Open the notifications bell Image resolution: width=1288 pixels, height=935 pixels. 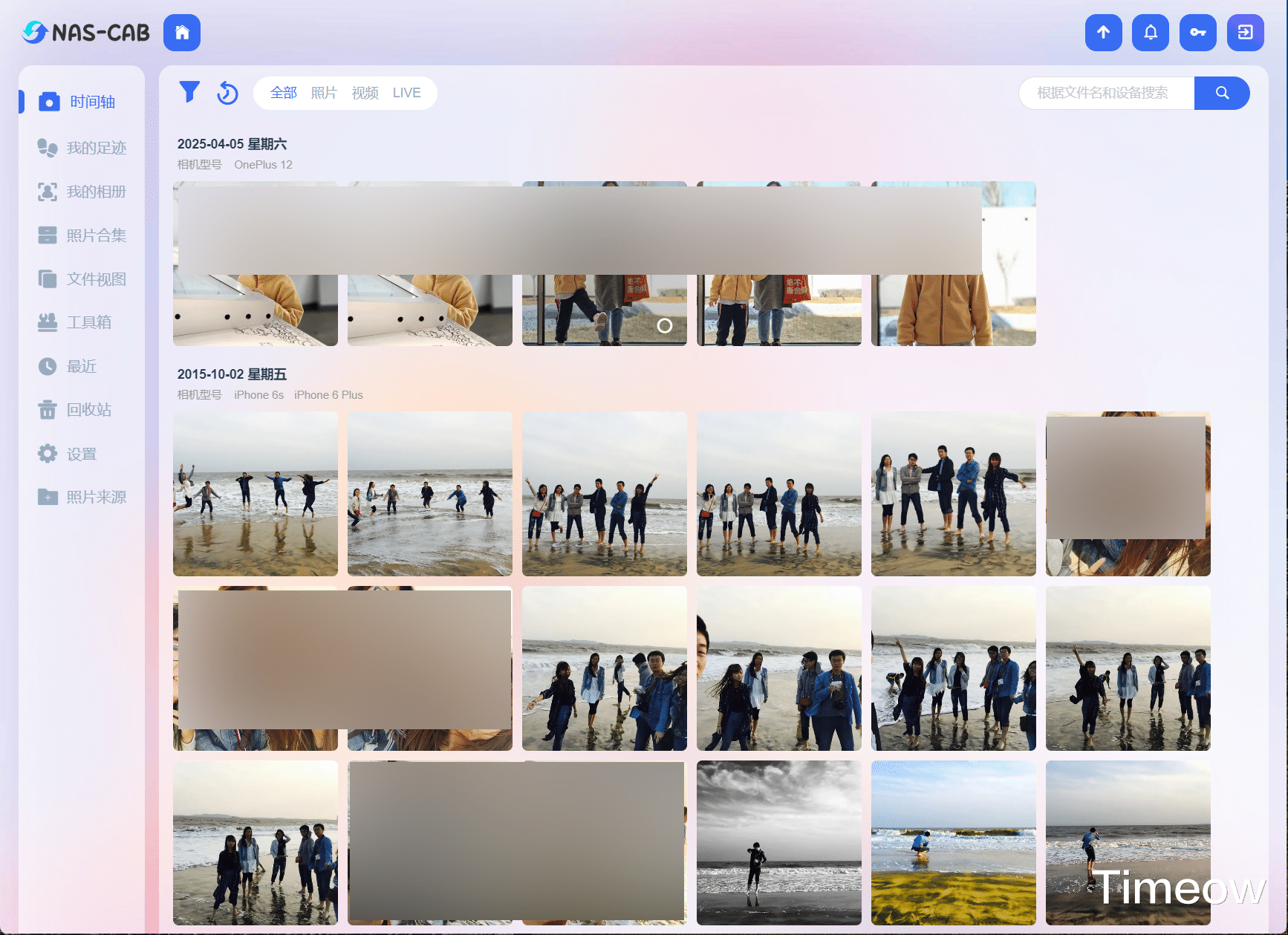click(1151, 33)
